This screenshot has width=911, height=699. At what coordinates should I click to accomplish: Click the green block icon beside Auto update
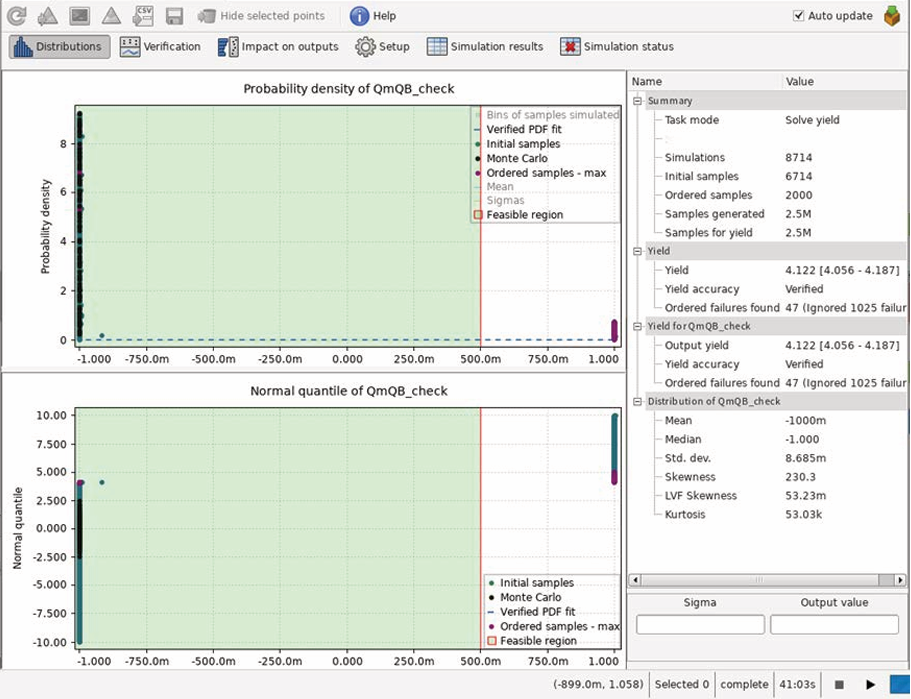892,16
